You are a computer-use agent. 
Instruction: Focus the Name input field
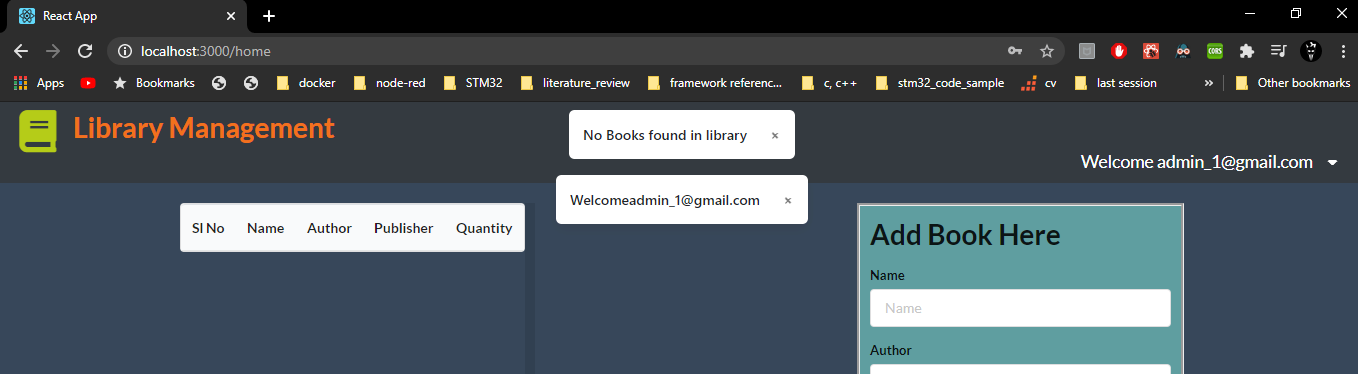(x=1020, y=308)
